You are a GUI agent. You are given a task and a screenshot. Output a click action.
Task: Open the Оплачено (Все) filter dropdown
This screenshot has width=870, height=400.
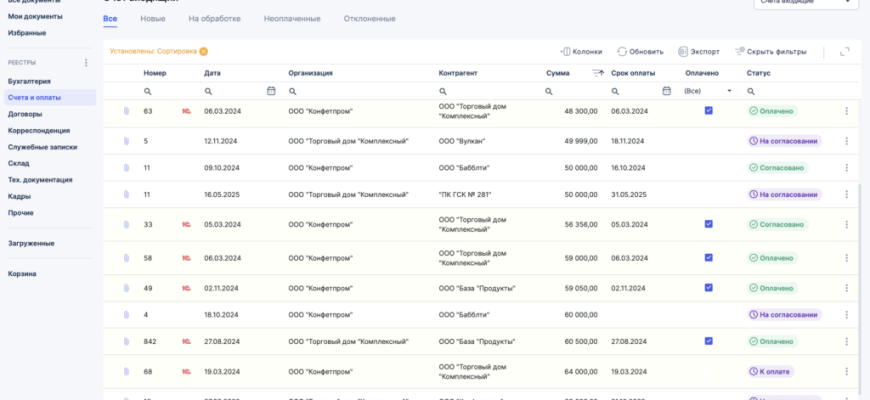[x=708, y=91]
